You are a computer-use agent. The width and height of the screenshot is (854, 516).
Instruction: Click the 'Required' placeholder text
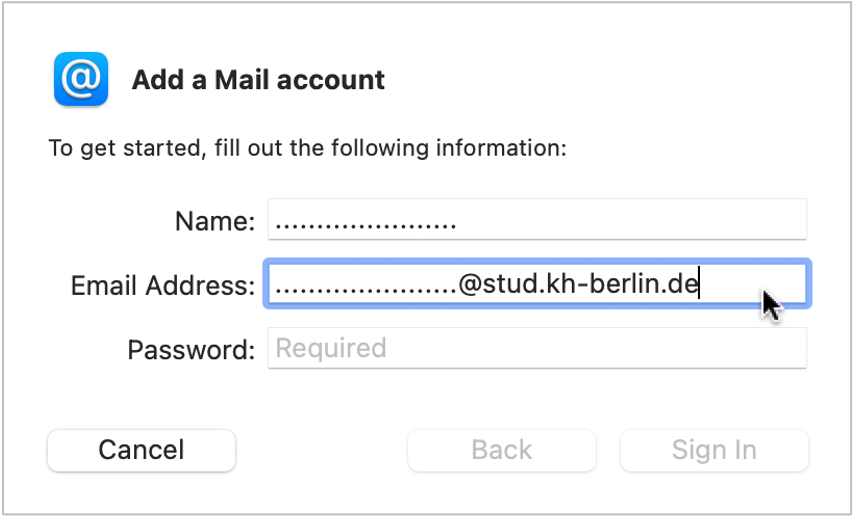(x=331, y=348)
